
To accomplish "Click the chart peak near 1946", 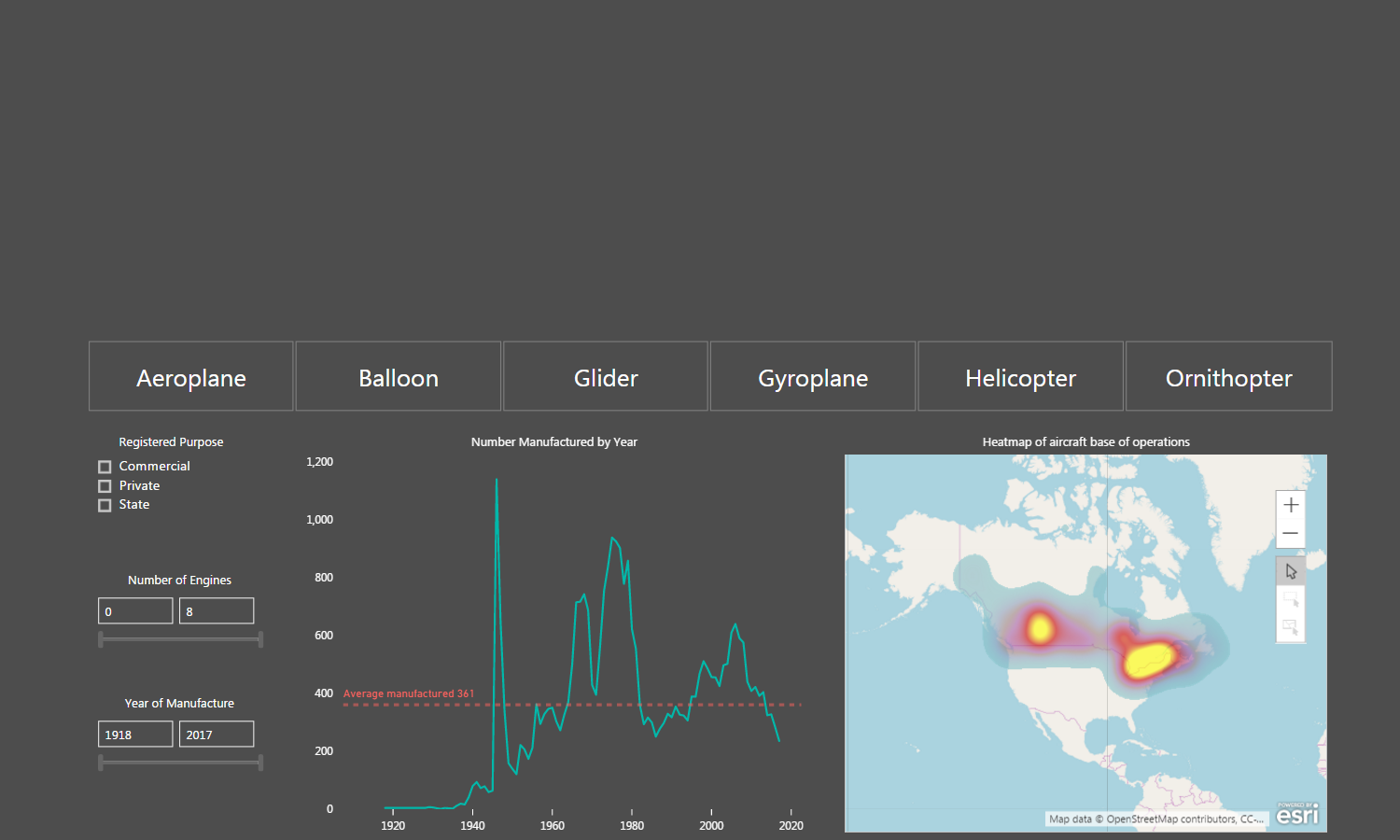I will pyautogui.click(x=497, y=480).
